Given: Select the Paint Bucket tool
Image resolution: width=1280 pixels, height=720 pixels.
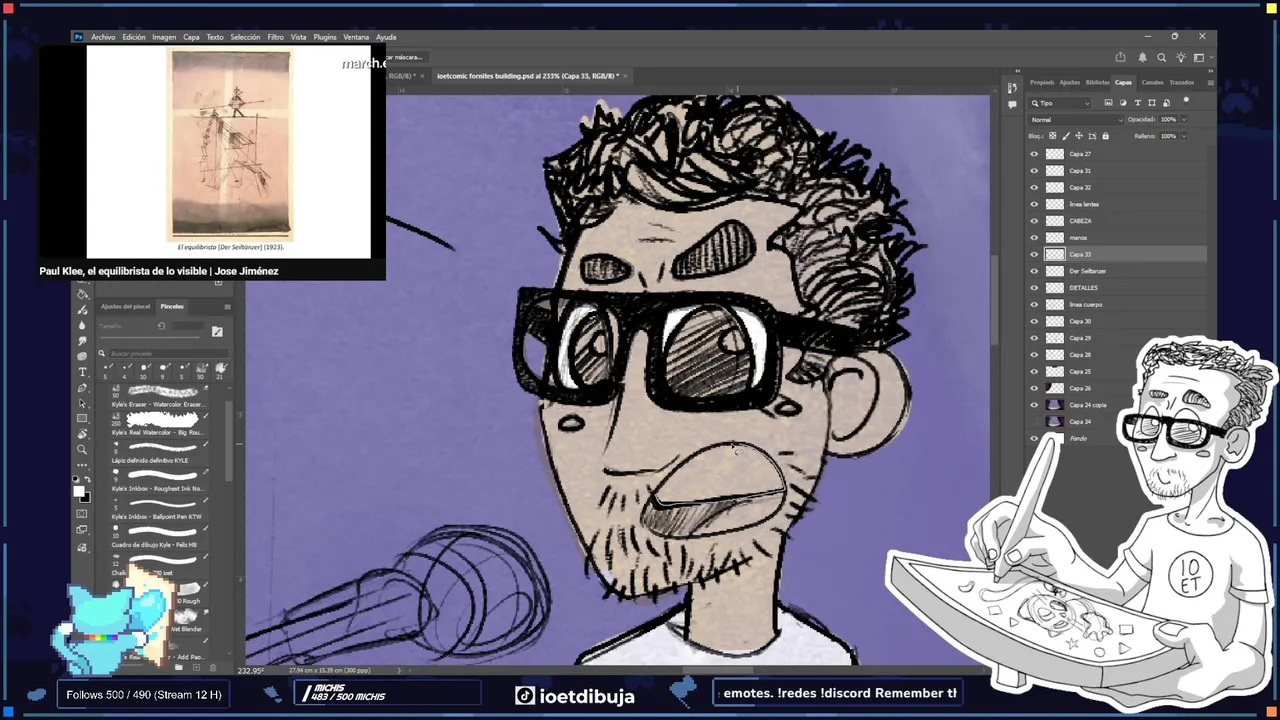Looking at the screenshot, I should pyautogui.click(x=82, y=294).
